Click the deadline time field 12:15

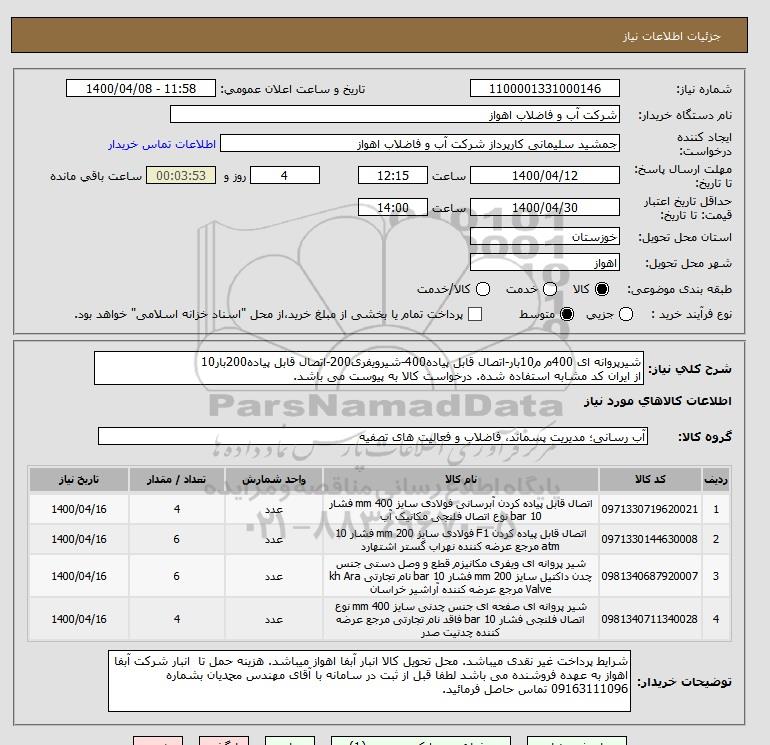tap(393, 175)
